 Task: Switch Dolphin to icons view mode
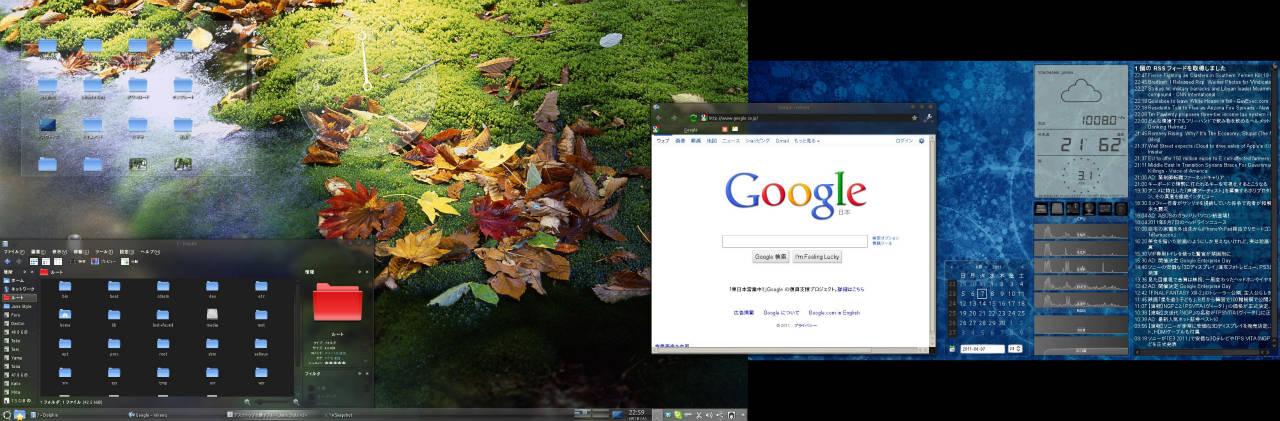pos(33,260)
